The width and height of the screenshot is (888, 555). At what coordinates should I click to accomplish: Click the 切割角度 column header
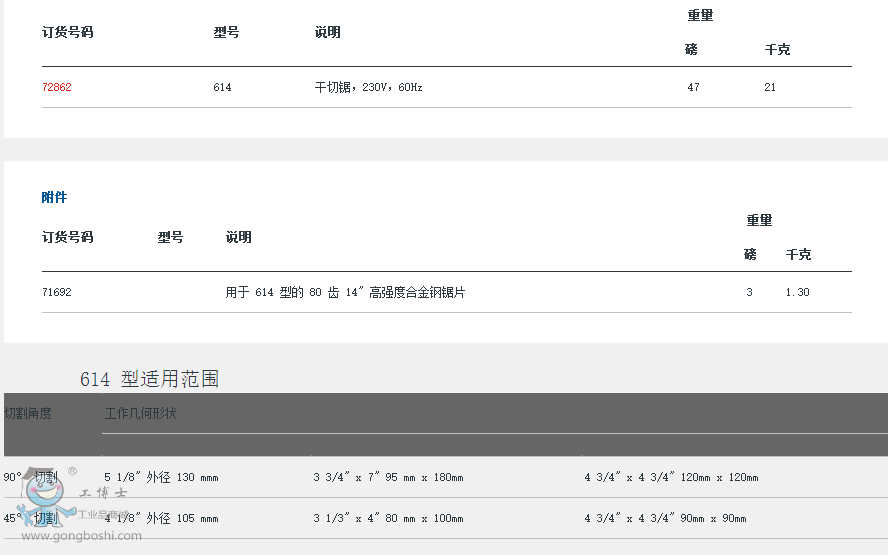click(x=28, y=413)
